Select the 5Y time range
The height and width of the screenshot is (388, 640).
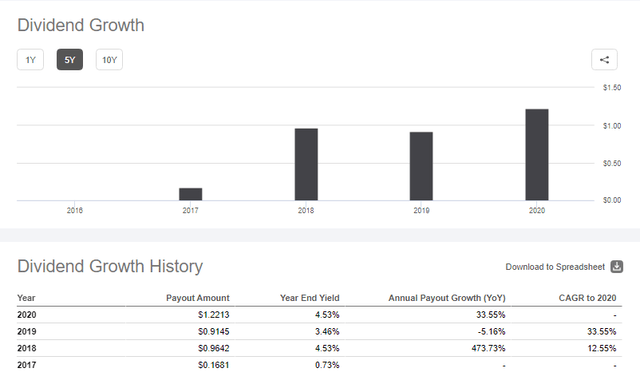(70, 60)
